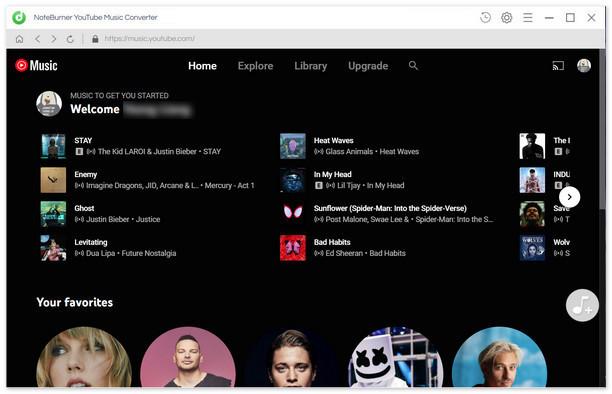Go to browser home page icon
This screenshot has width=612, height=394.
[19, 39]
